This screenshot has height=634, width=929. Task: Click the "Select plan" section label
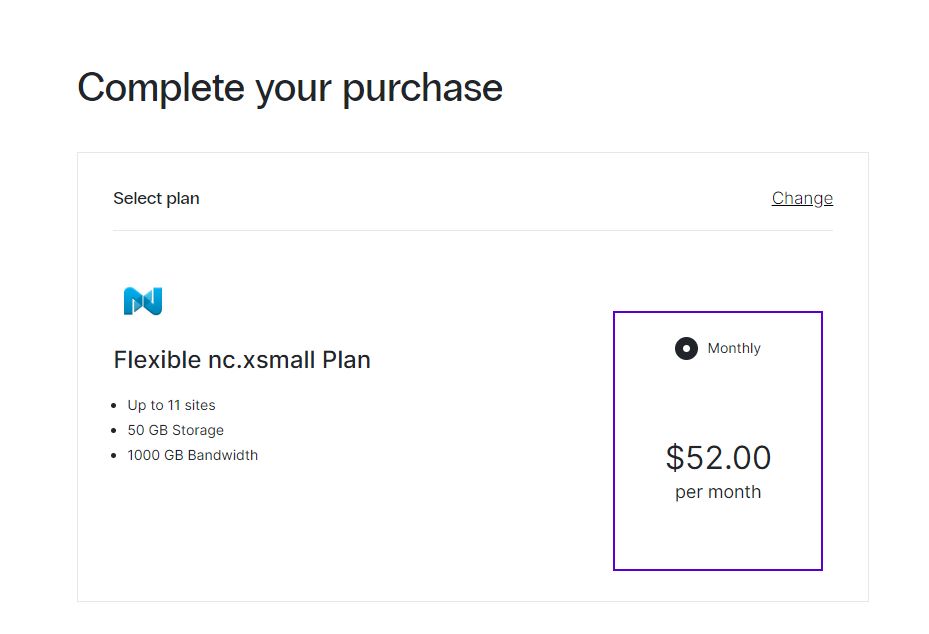(156, 198)
